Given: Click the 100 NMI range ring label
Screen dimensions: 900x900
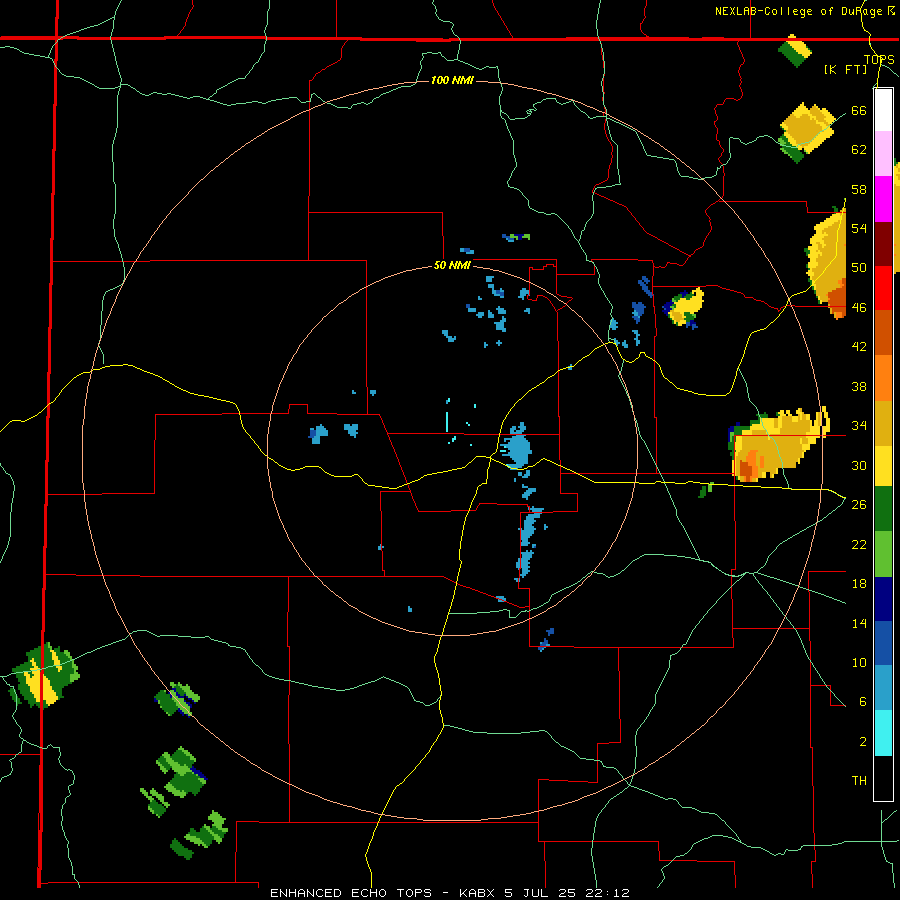Looking at the screenshot, I should [x=452, y=80].
